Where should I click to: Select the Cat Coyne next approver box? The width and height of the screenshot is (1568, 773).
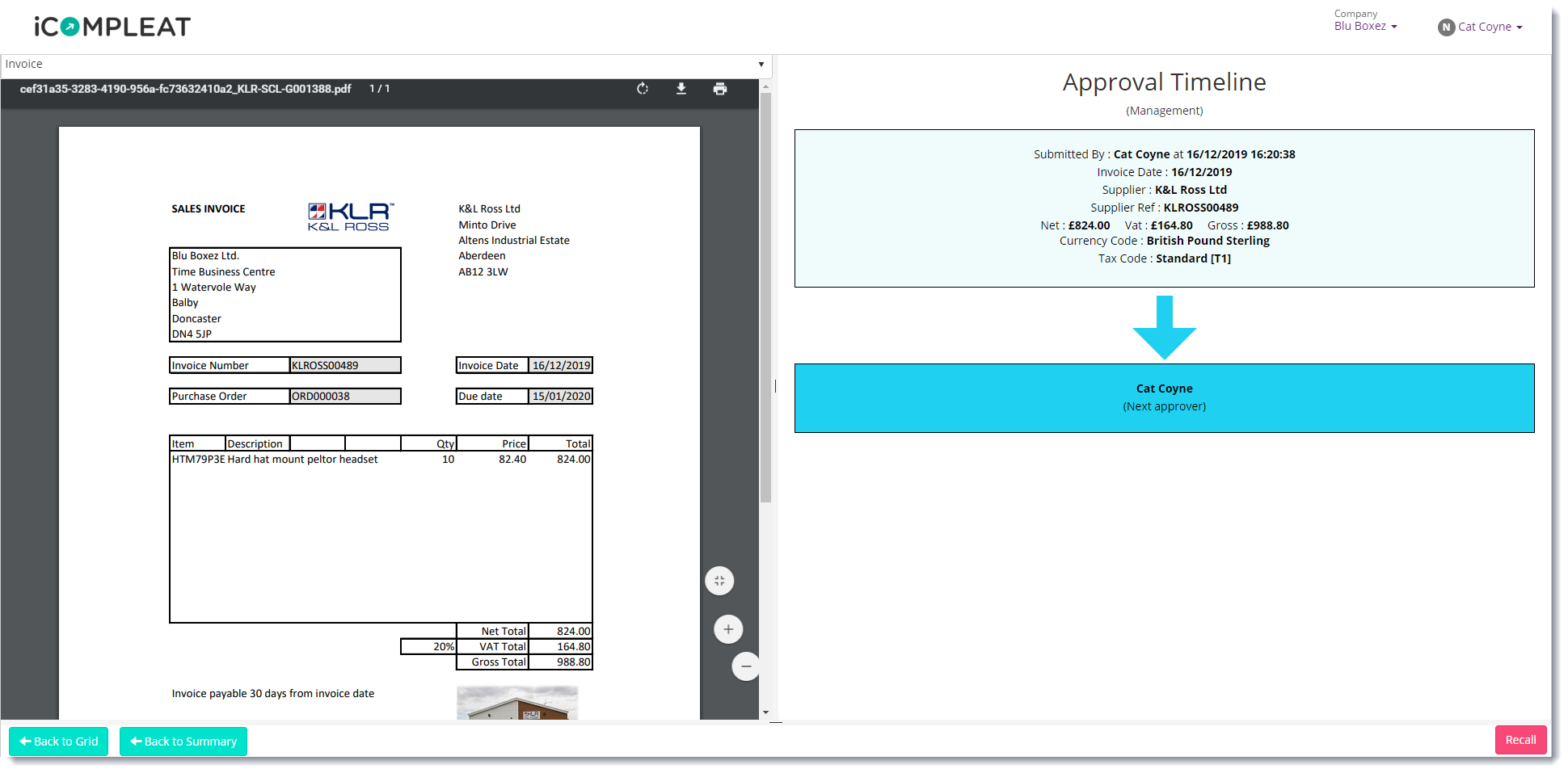1164,398
